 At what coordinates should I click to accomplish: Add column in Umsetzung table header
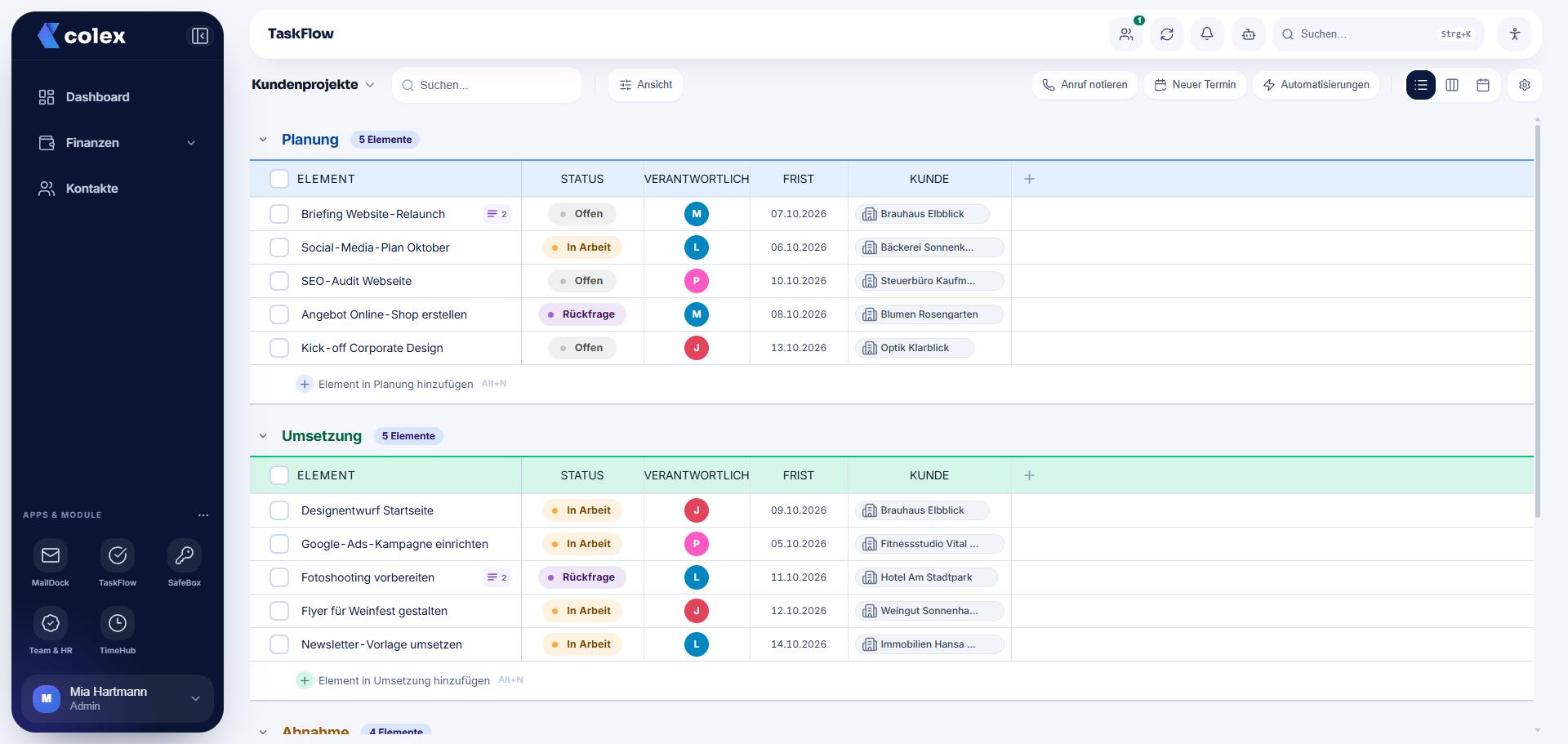[x=1029, y=475]
